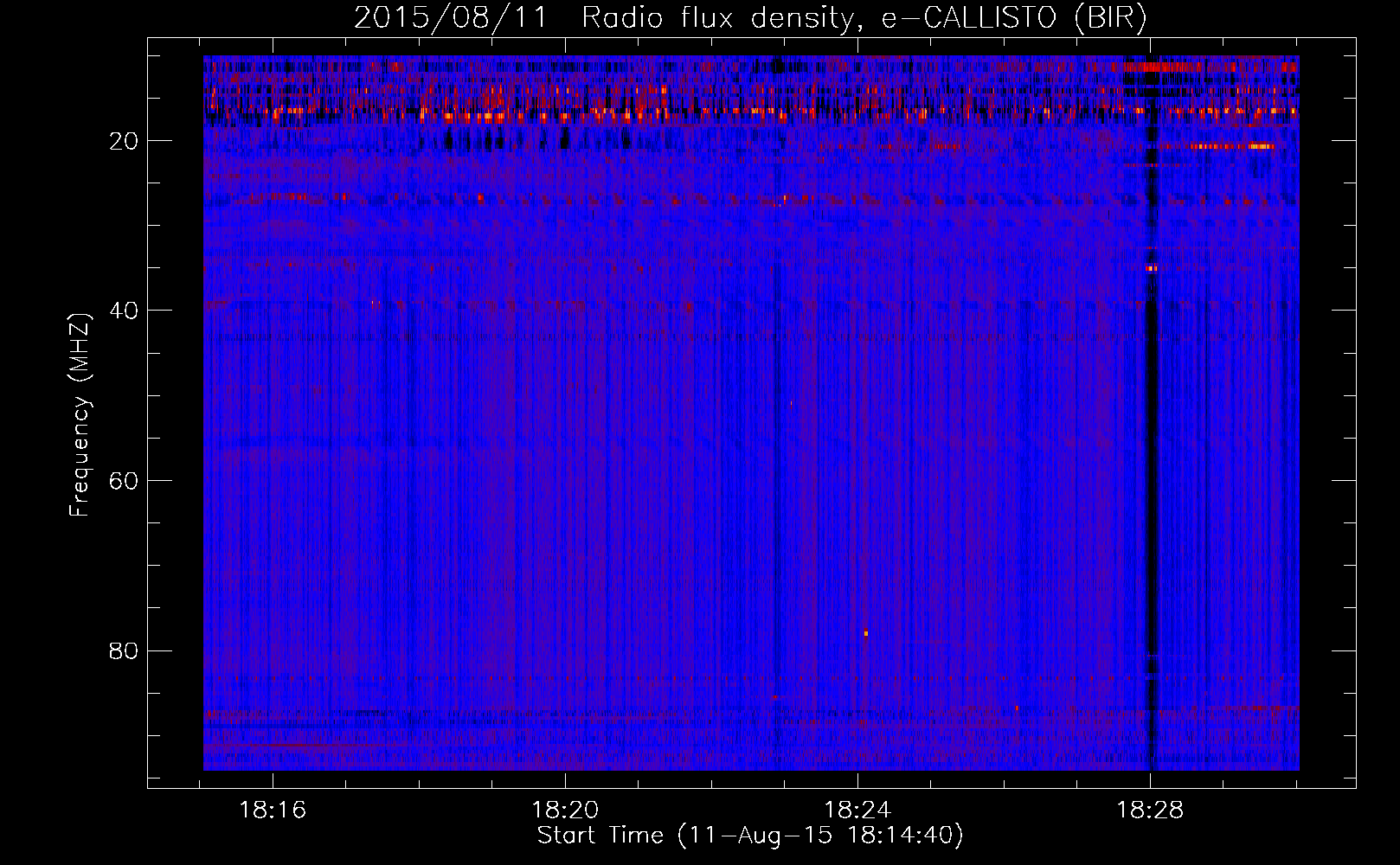Click the plot title date 2015/08/11

pyautogui.click(x=450, y=18)
